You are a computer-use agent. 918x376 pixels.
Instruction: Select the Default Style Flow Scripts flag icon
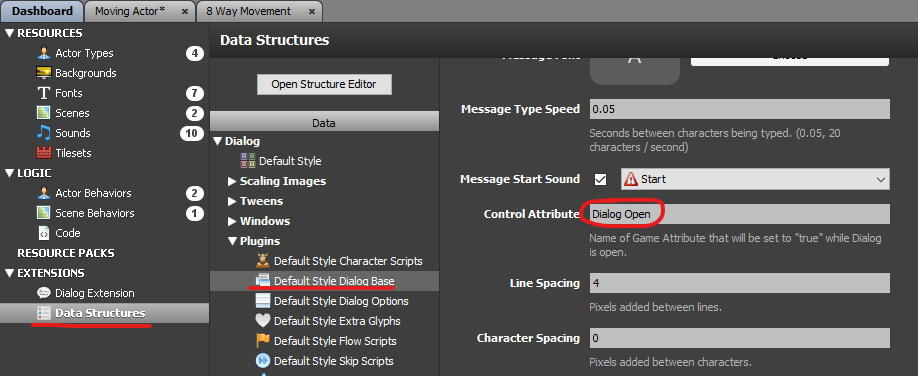[263, 341]
